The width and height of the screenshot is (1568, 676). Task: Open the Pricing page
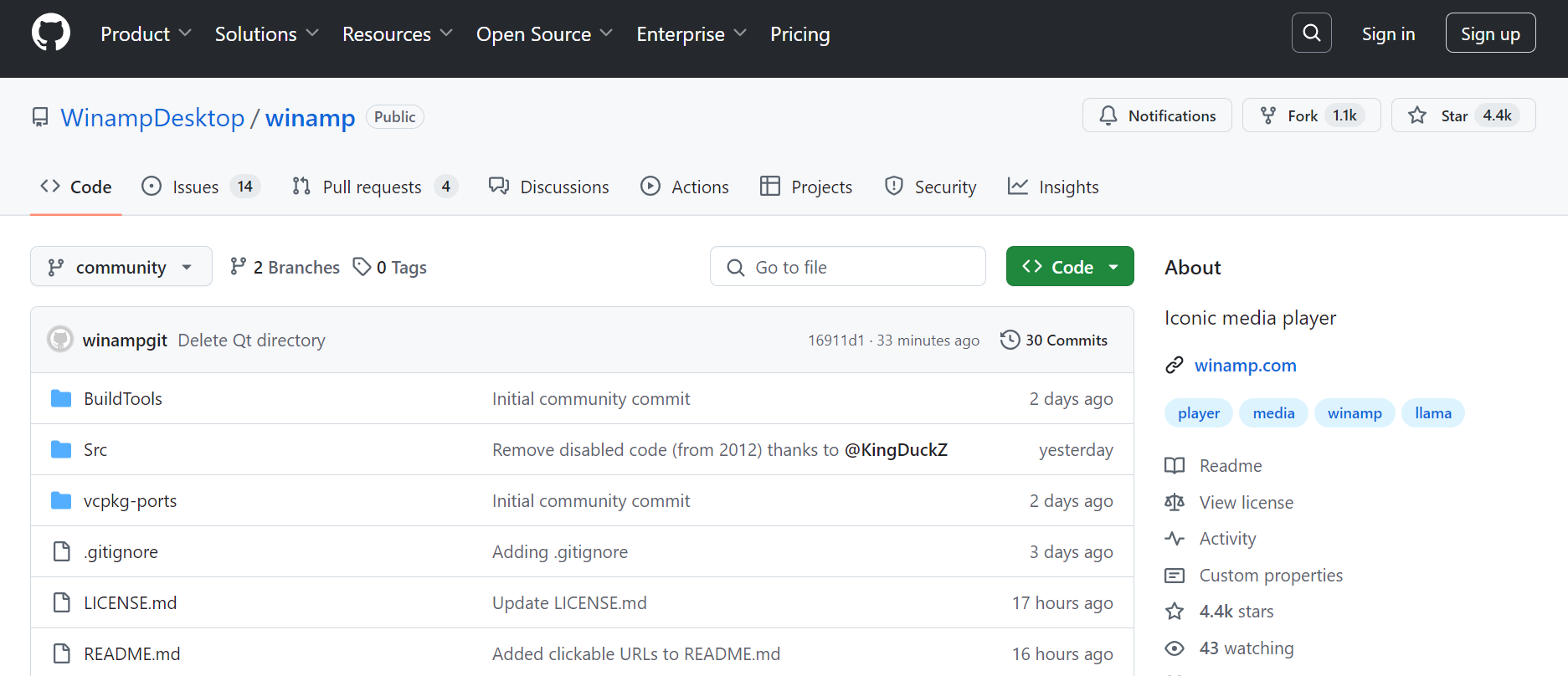pyautogui.click(x=800, y=34)
